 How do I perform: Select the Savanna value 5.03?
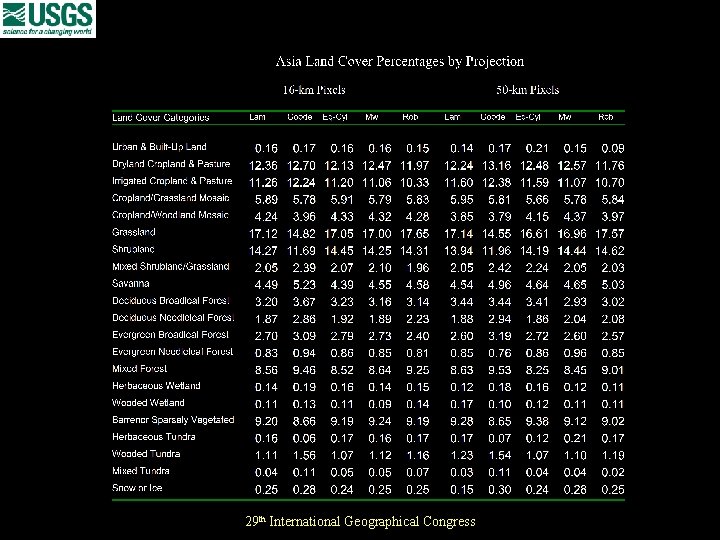pyautogui.click(x=613, y=285)
